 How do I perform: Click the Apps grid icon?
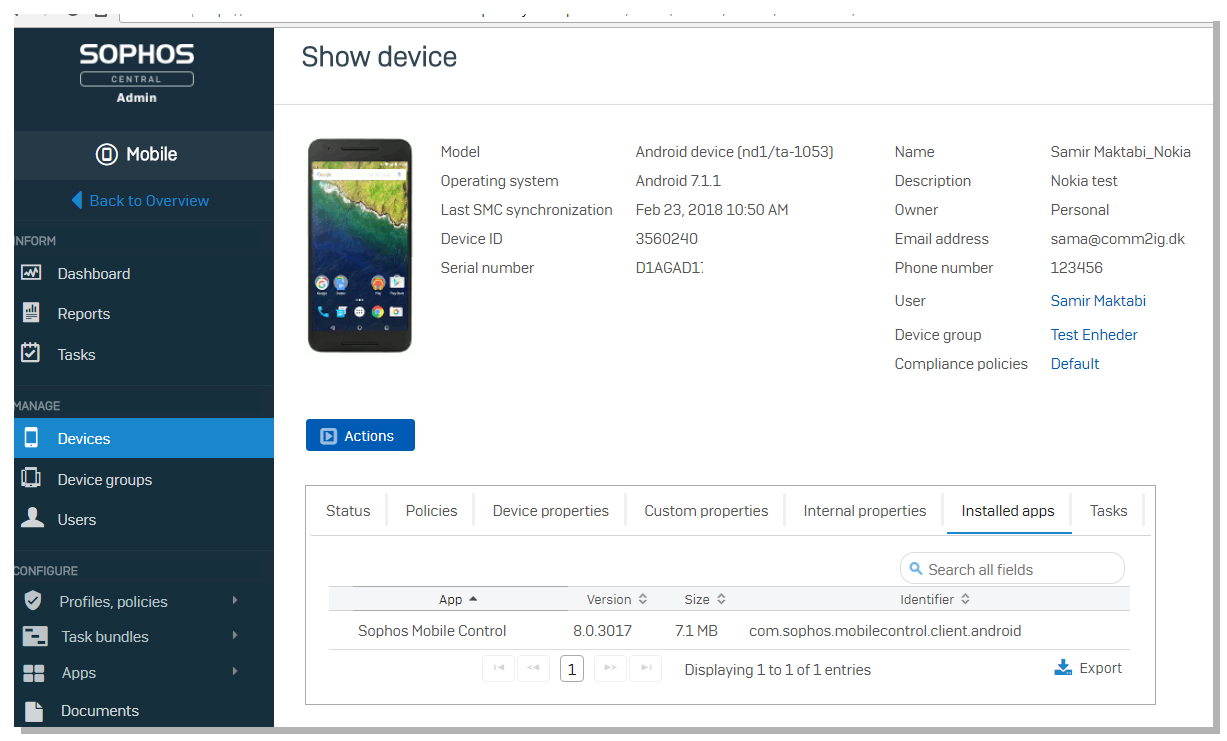pos(34,673)
